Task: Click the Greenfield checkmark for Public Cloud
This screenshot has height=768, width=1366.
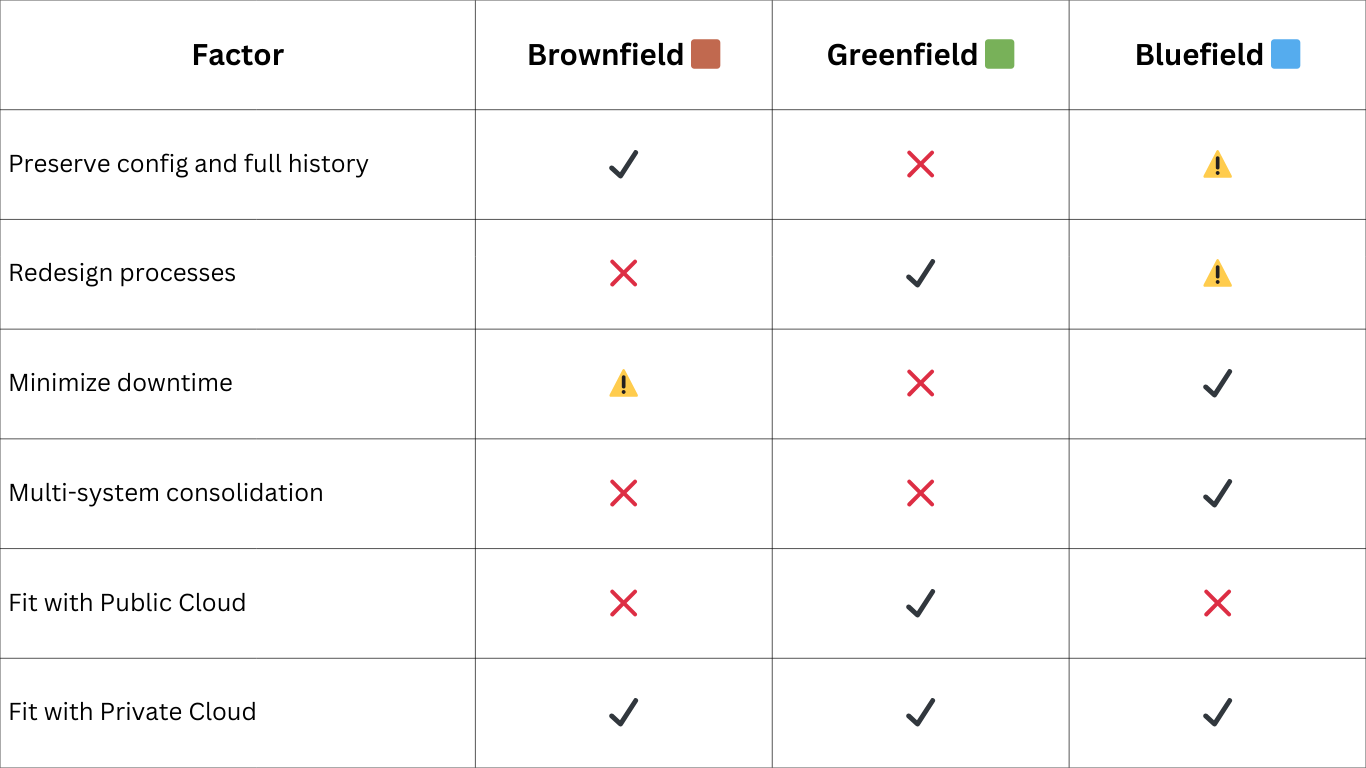Action: point(920,603)
